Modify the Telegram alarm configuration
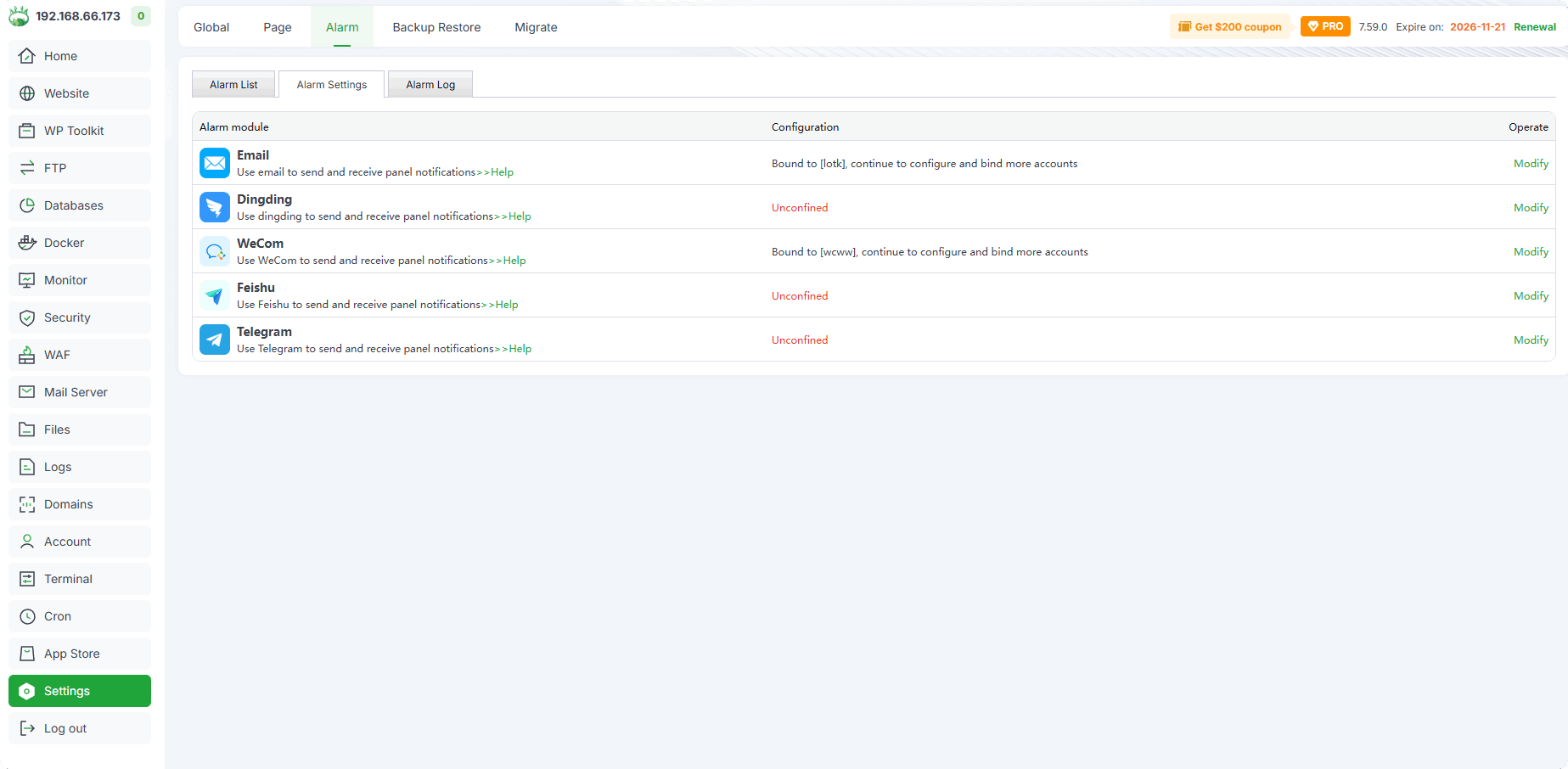This screenshot has height=769, width=1568. click(1531, 340)
